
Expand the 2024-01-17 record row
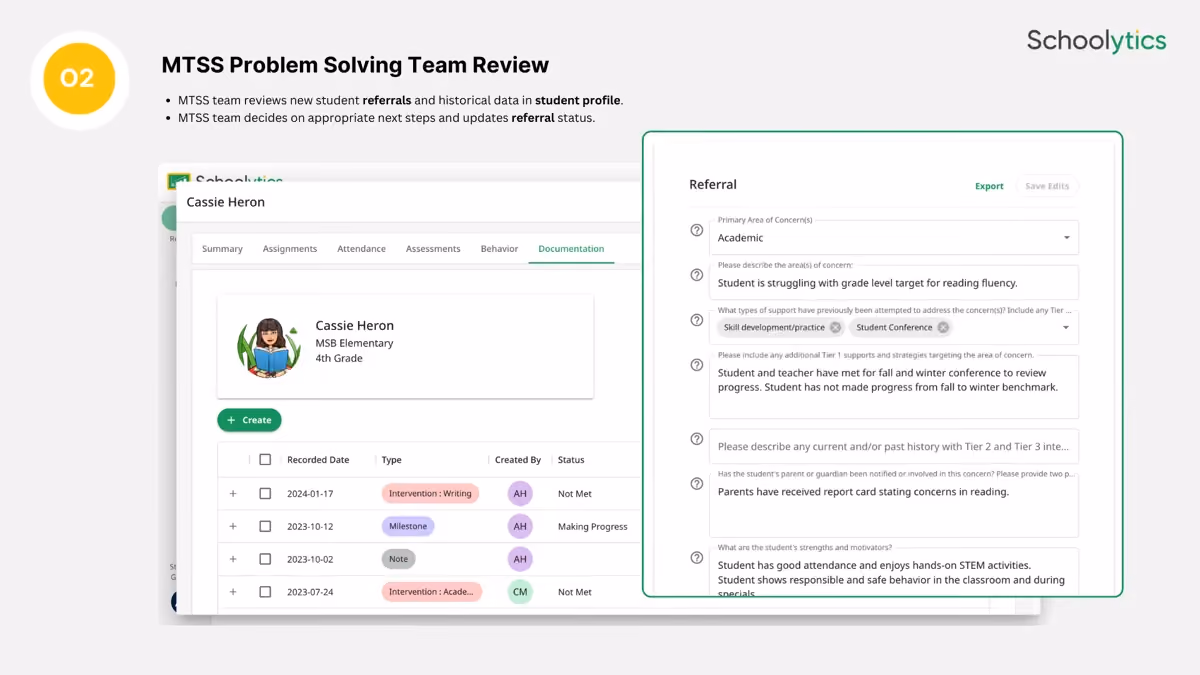tap(233, 493)
